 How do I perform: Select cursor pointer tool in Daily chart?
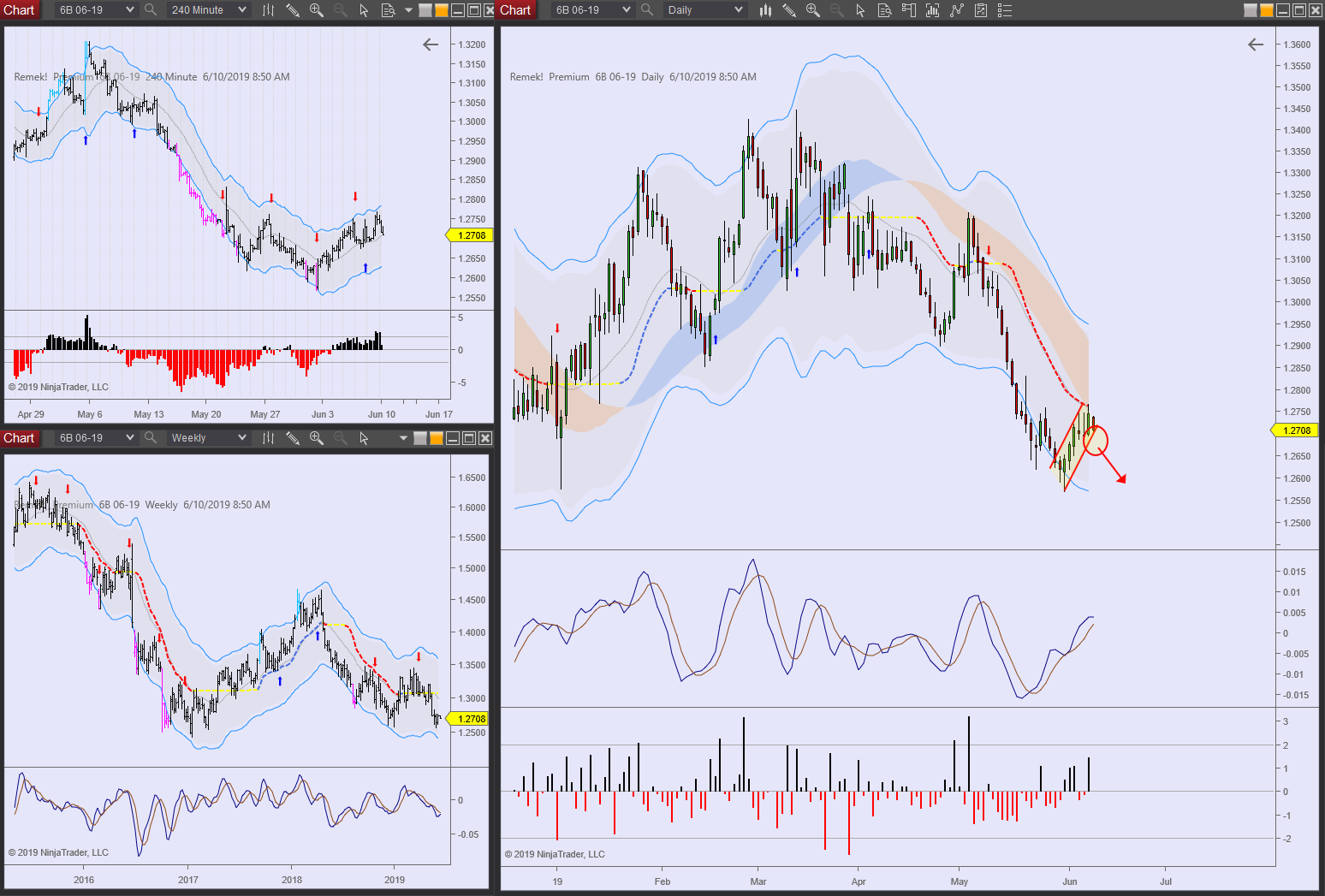860,9
